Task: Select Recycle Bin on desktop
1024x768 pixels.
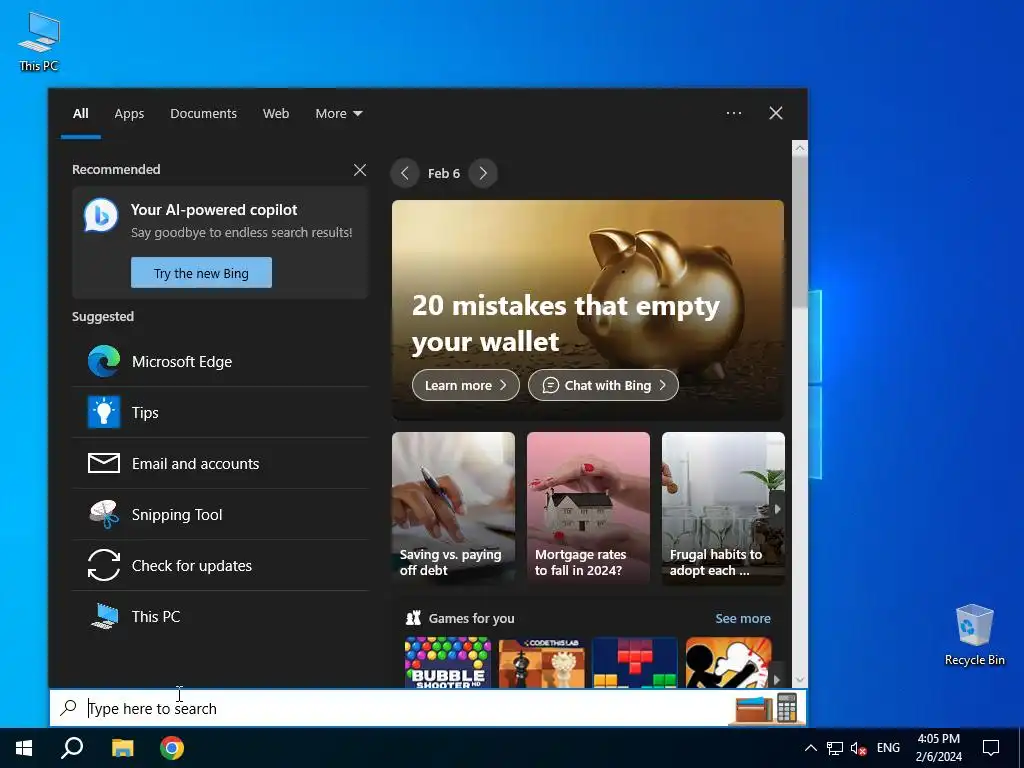Action: 974,635
